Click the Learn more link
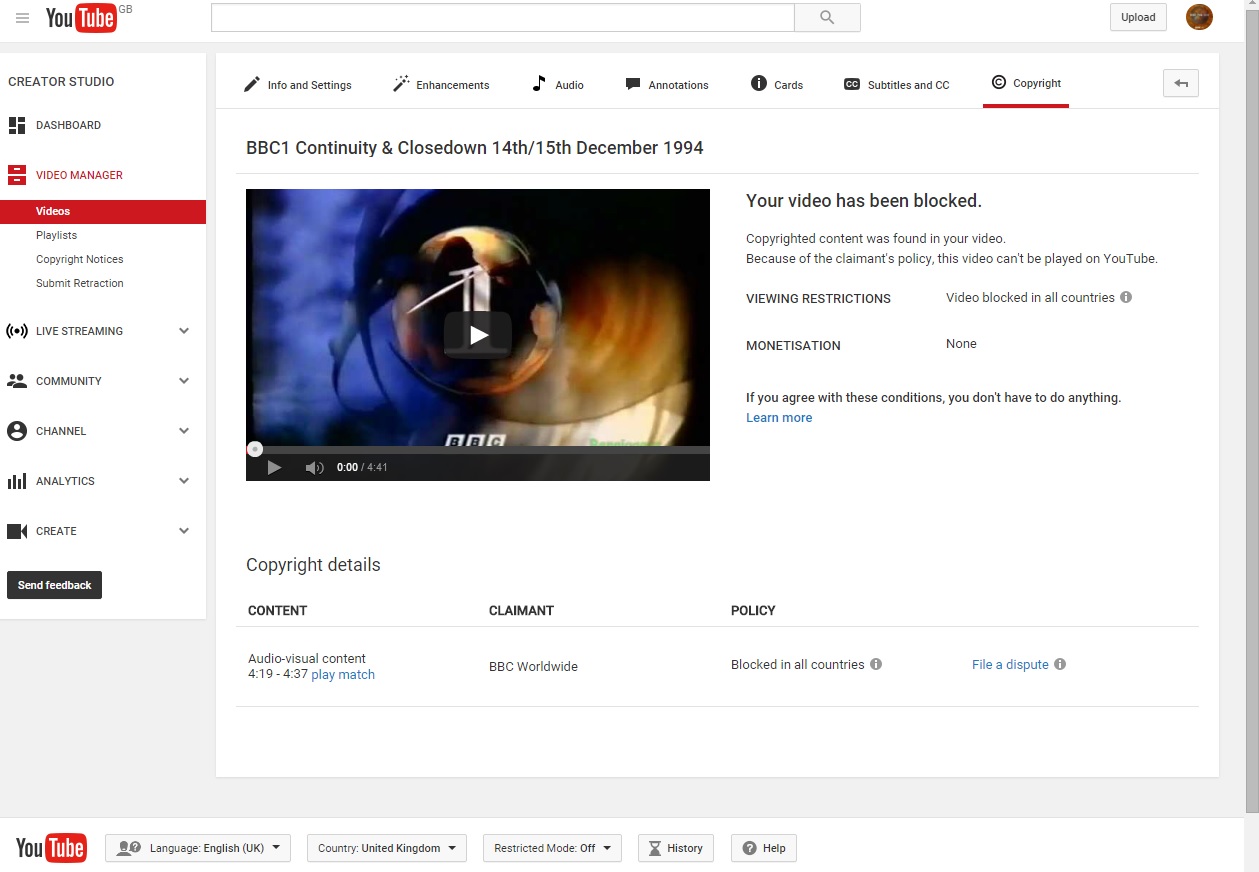Image resolution: width=1259 pixels, height=872 pixels. (779, 418)
